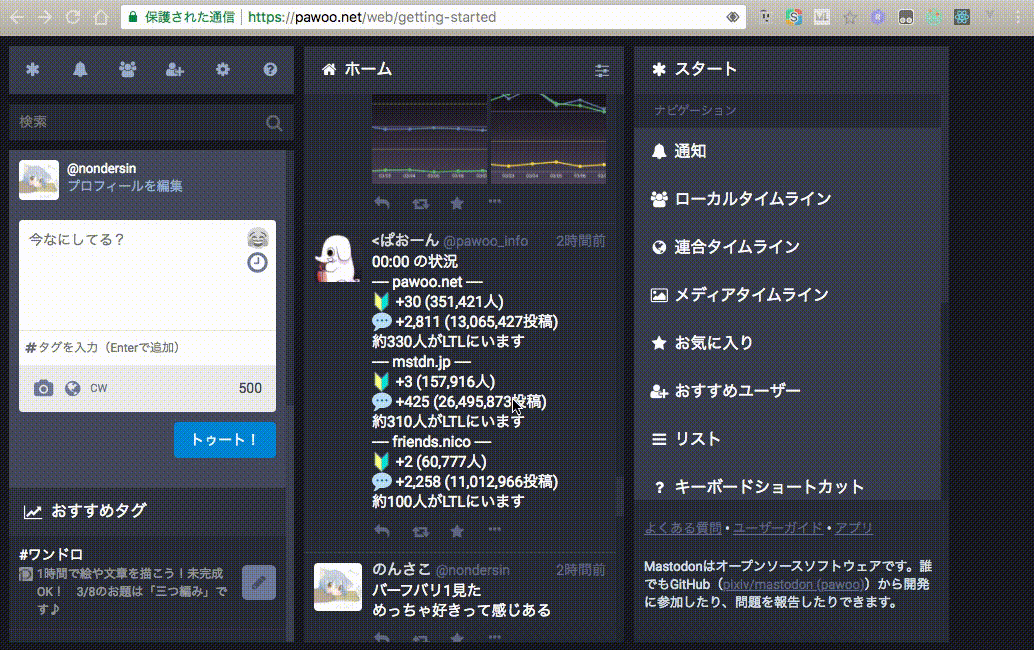Screen dimensions: 1034x650
Task: Click the スタート column header
Action: [x=791, y=69]
